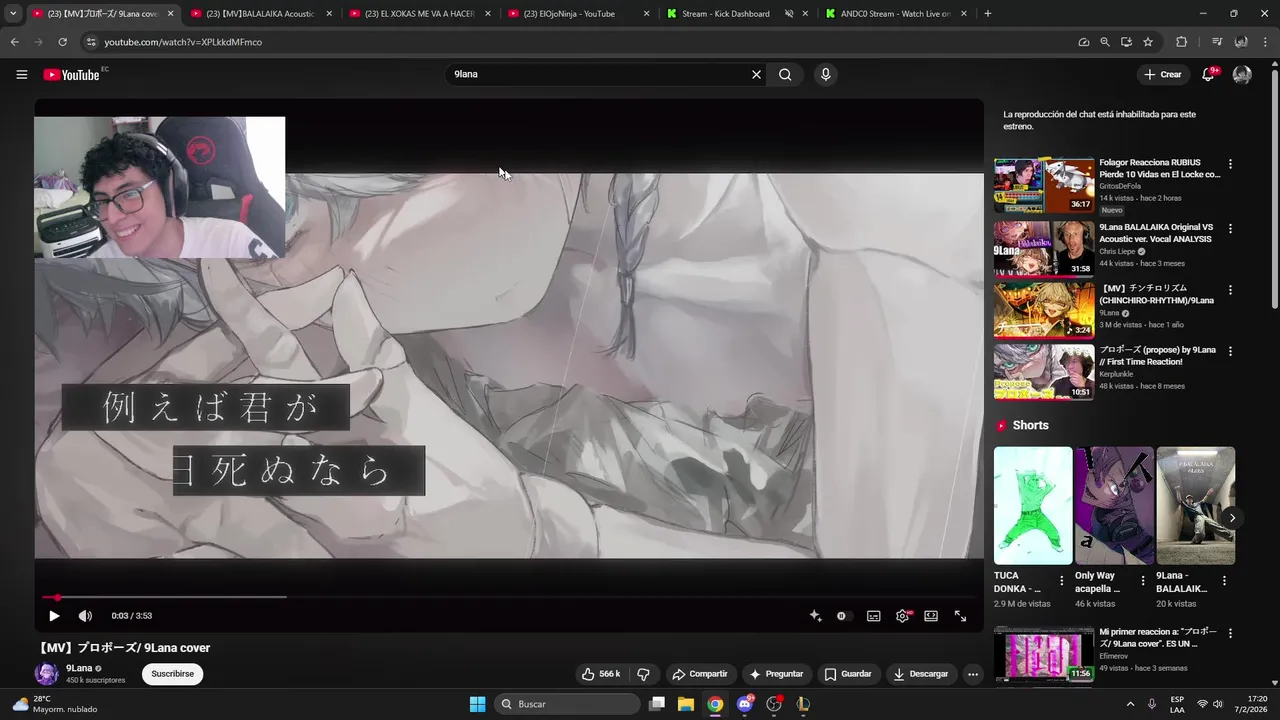Open a new browser tab
This screenshot has width=1280, height=720.
tap(988, 14)
